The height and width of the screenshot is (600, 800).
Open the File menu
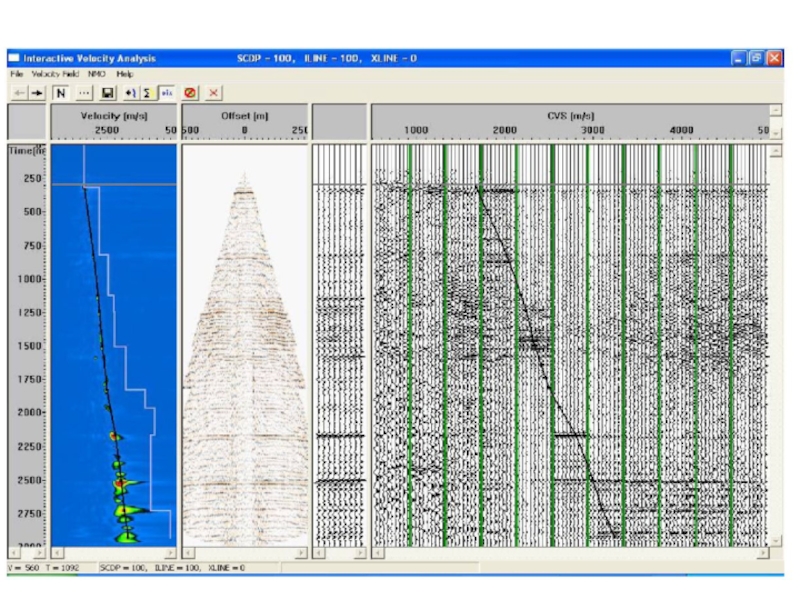(16, 74)
